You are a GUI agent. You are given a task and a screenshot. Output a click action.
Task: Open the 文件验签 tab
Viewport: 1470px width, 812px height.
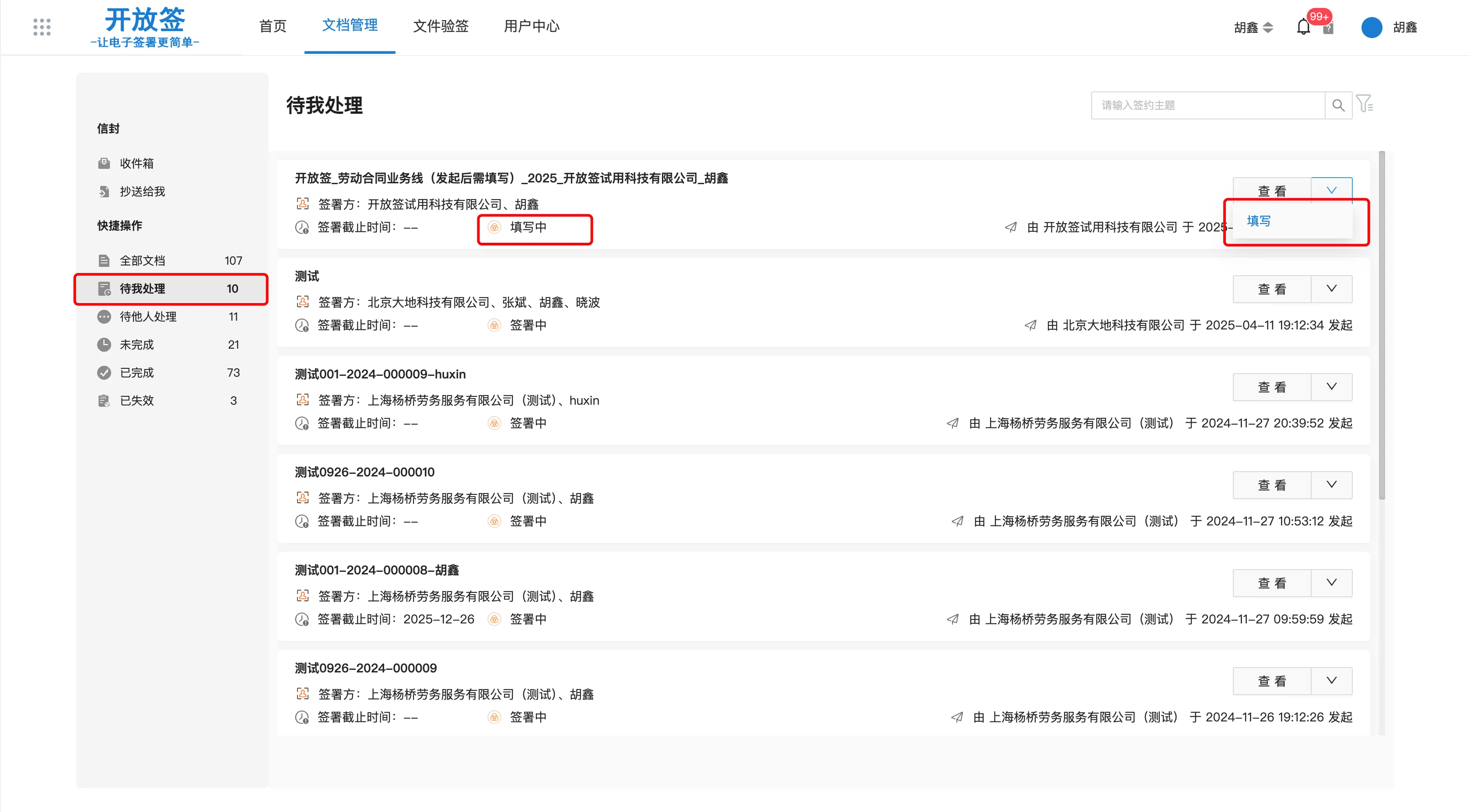click(x=441, y=26)
